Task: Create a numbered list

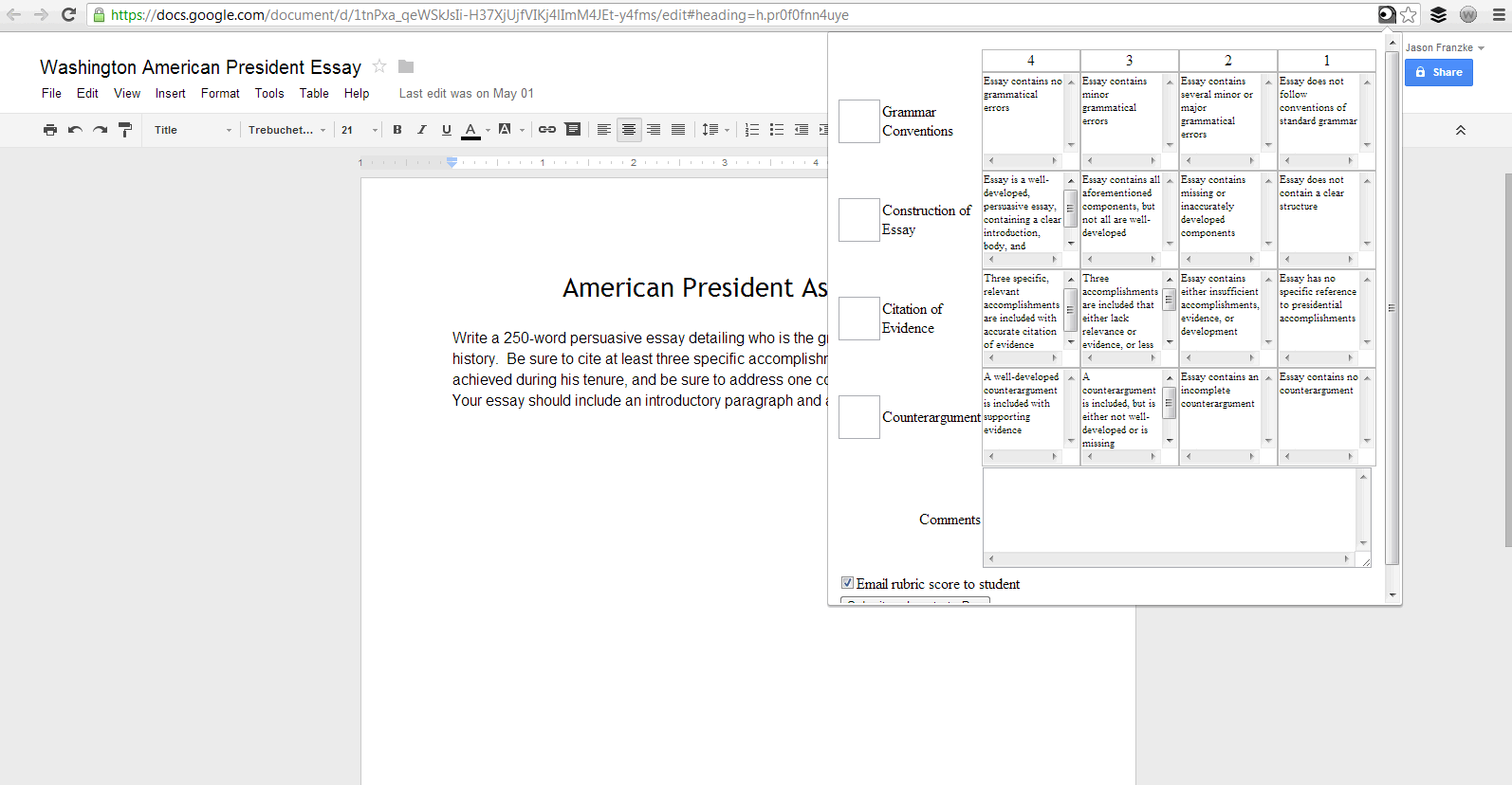Action: [752, 130]
